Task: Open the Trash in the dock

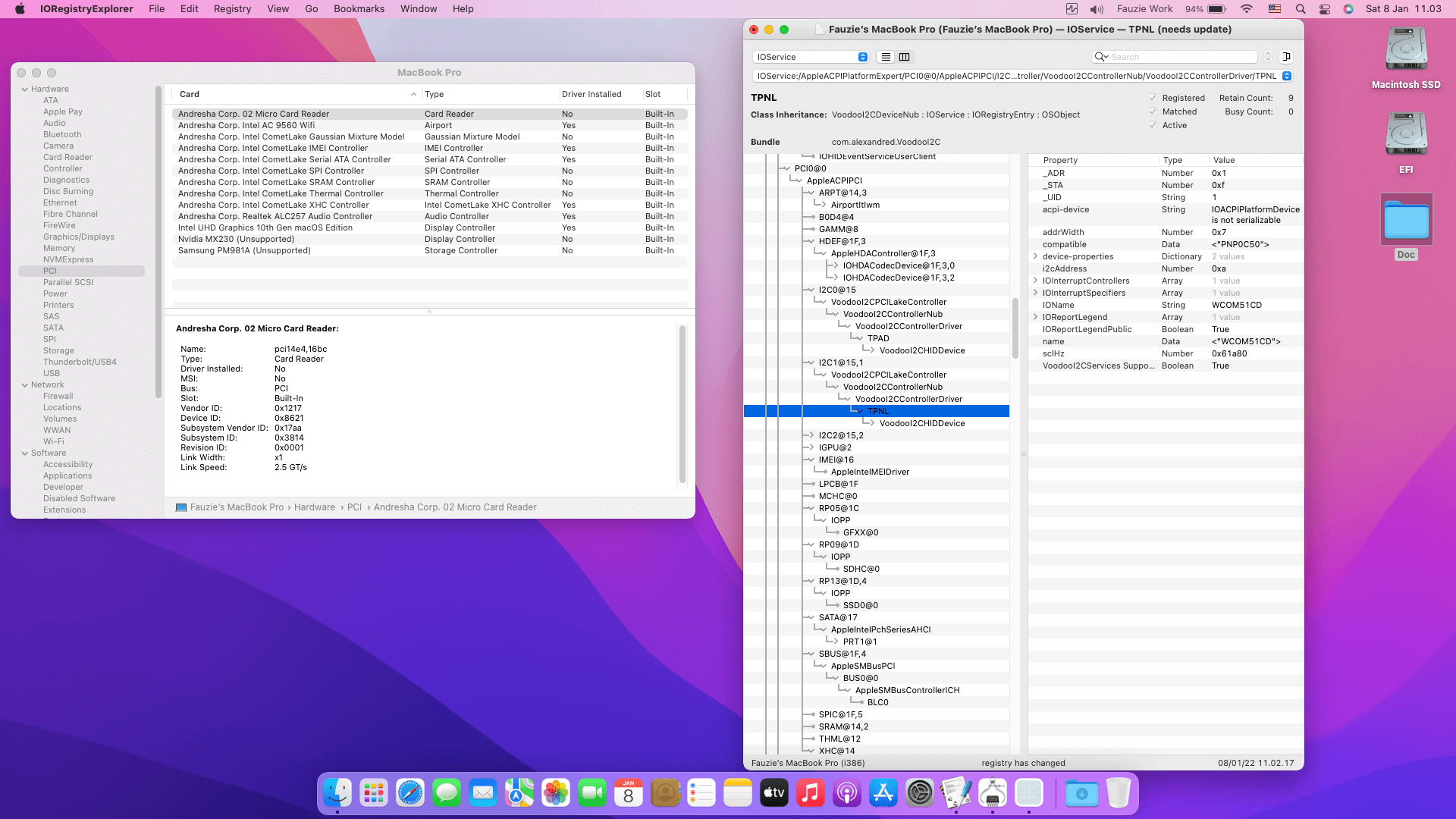Action: [x=1119, y=793]
